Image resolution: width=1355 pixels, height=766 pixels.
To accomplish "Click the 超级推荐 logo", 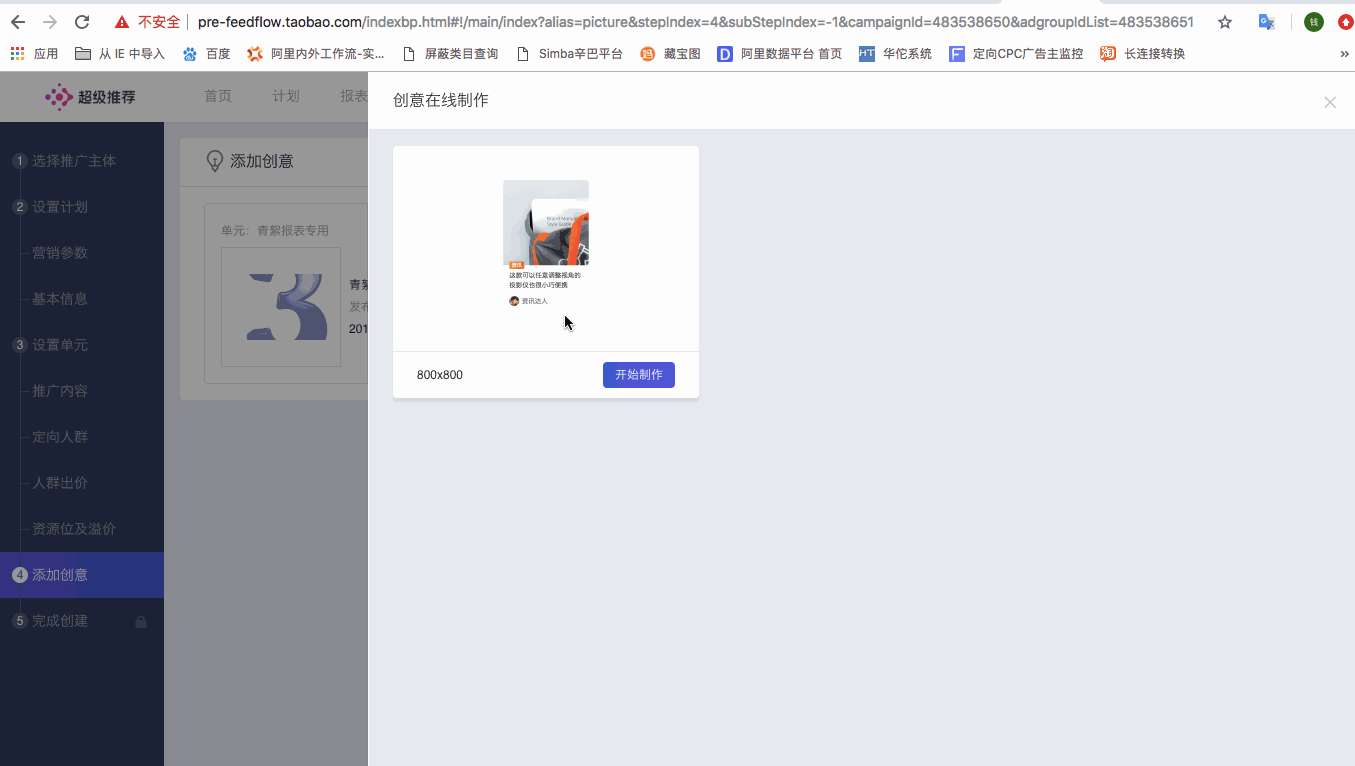I will (90, 97).
